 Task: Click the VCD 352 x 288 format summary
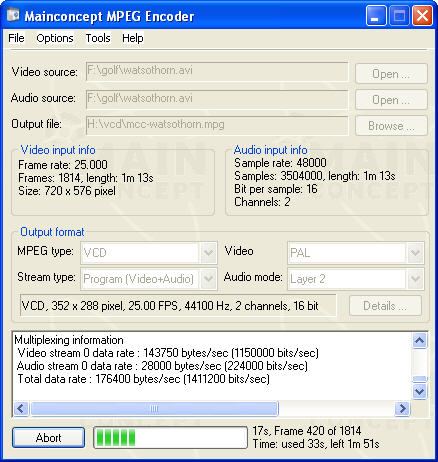(178, 305)
